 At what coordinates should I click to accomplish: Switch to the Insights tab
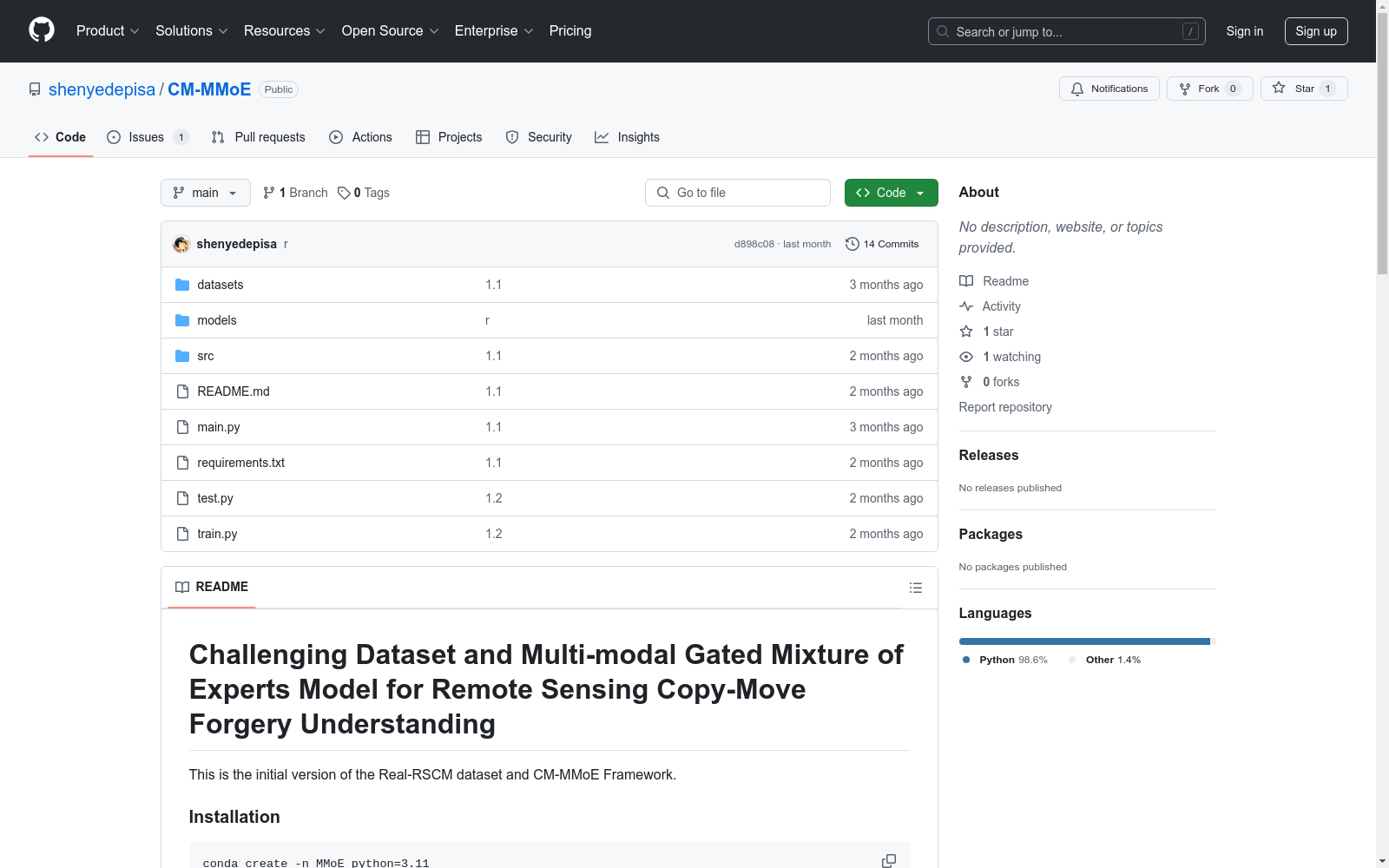pyautogui.click(x=627, y=137)
